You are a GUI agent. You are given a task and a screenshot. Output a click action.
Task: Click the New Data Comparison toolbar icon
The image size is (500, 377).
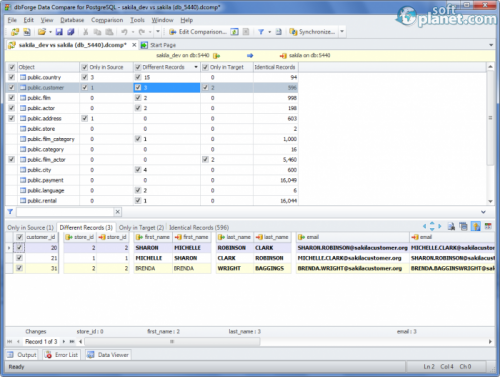click(x=15, y=32)
